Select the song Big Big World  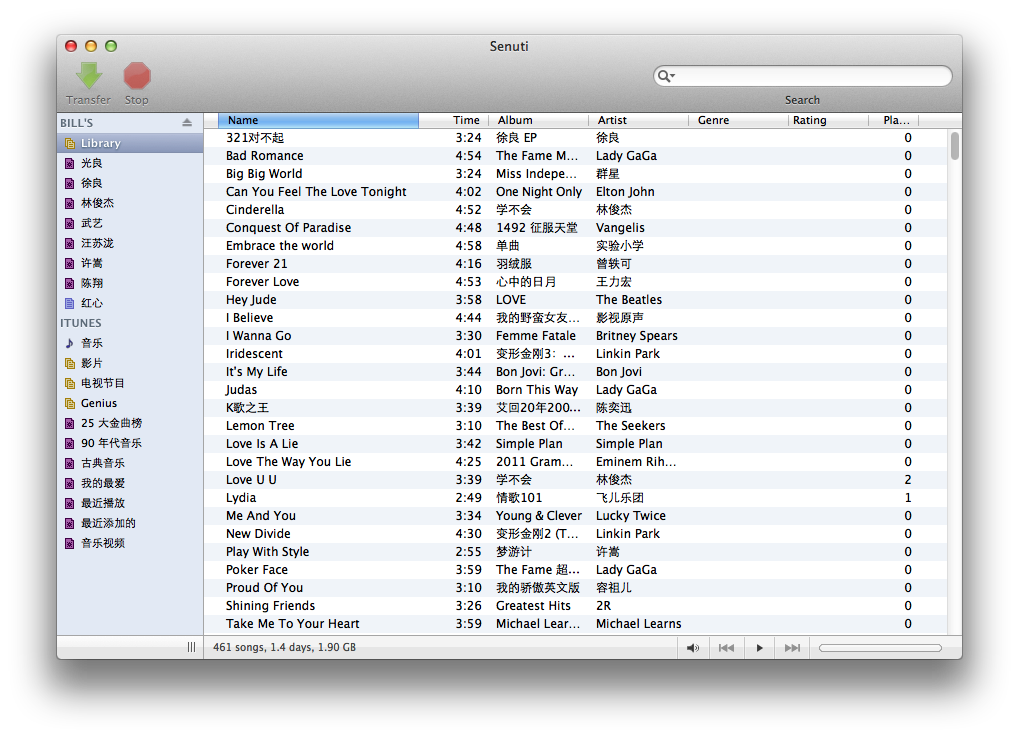coord(575,173)
